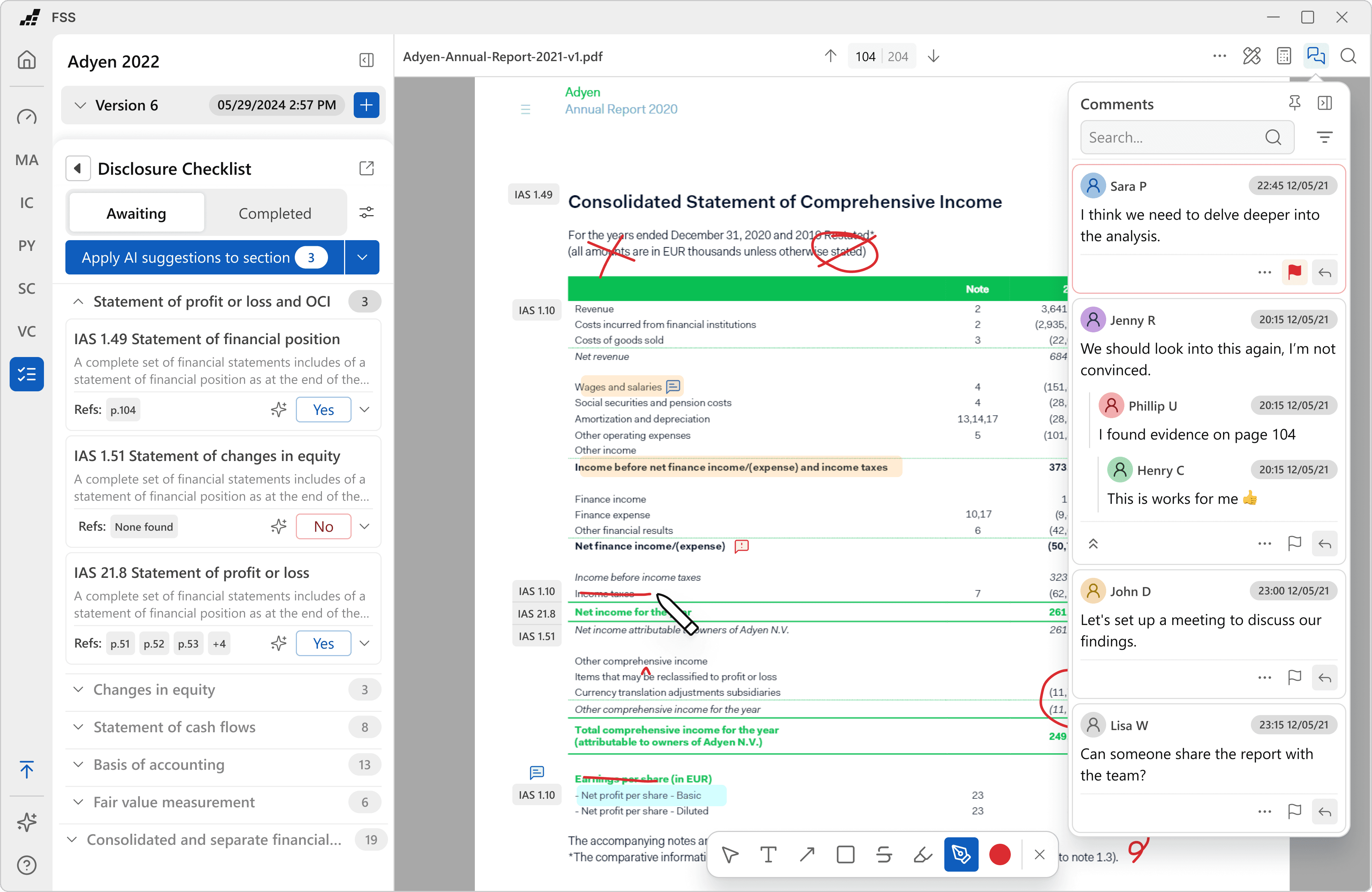
Task: Click the AI sparkle for IAS 1.51
Action: (278, 526)
